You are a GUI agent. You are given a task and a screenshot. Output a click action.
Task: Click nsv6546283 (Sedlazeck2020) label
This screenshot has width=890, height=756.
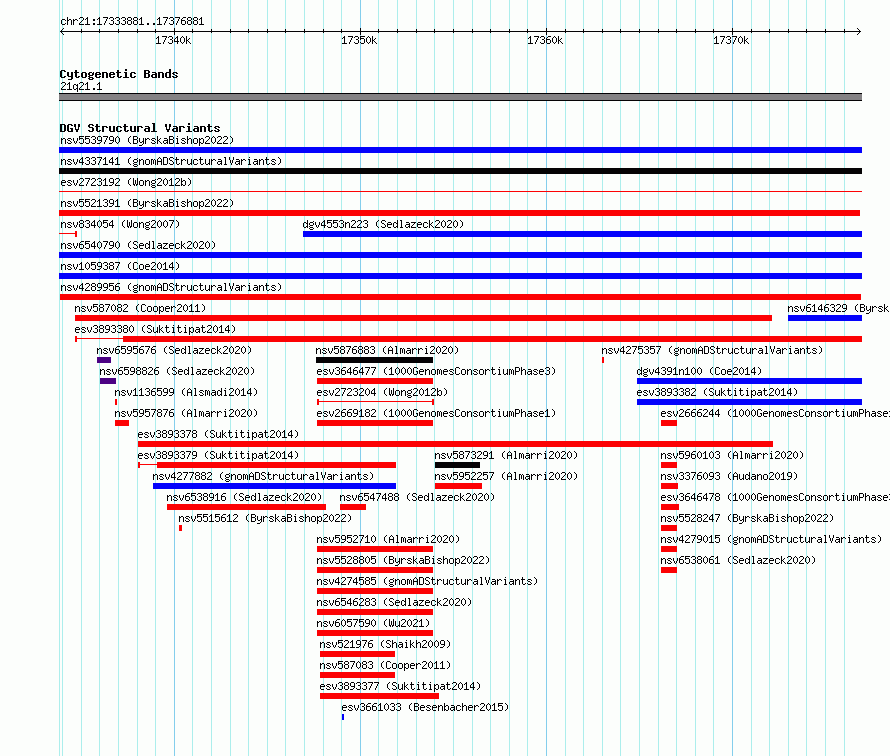pyautogui.click(x=394, y=602)
